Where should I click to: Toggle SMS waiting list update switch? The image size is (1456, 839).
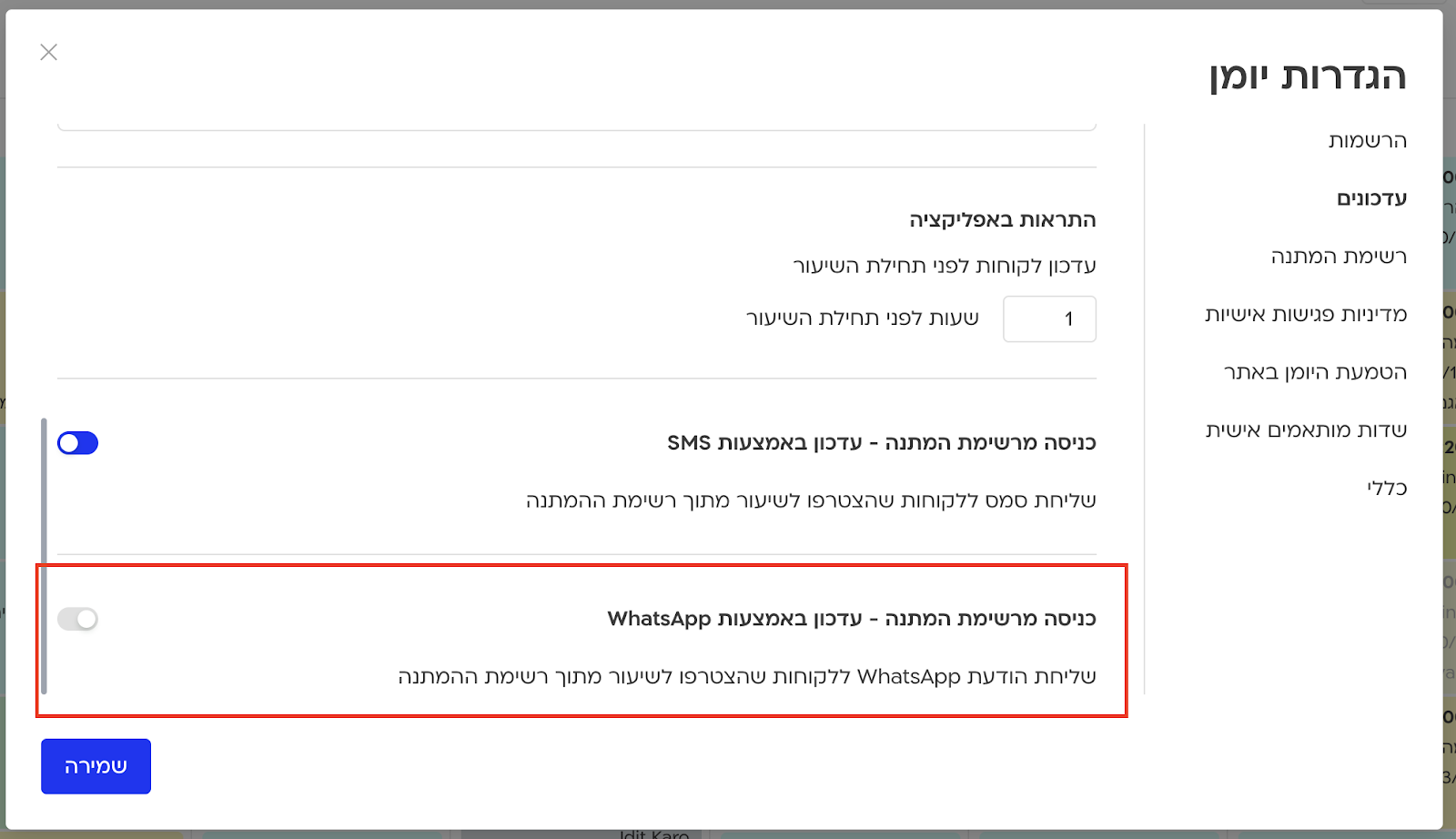(77, 443)
